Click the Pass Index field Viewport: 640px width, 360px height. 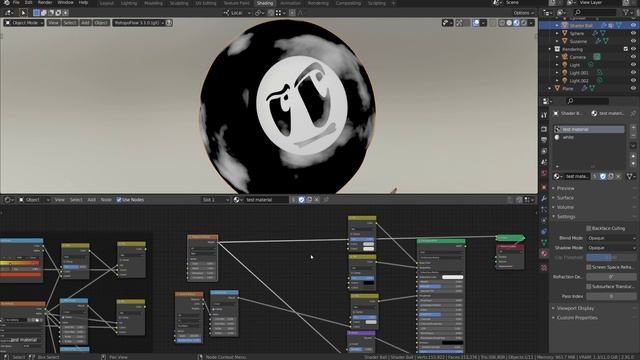611,296
